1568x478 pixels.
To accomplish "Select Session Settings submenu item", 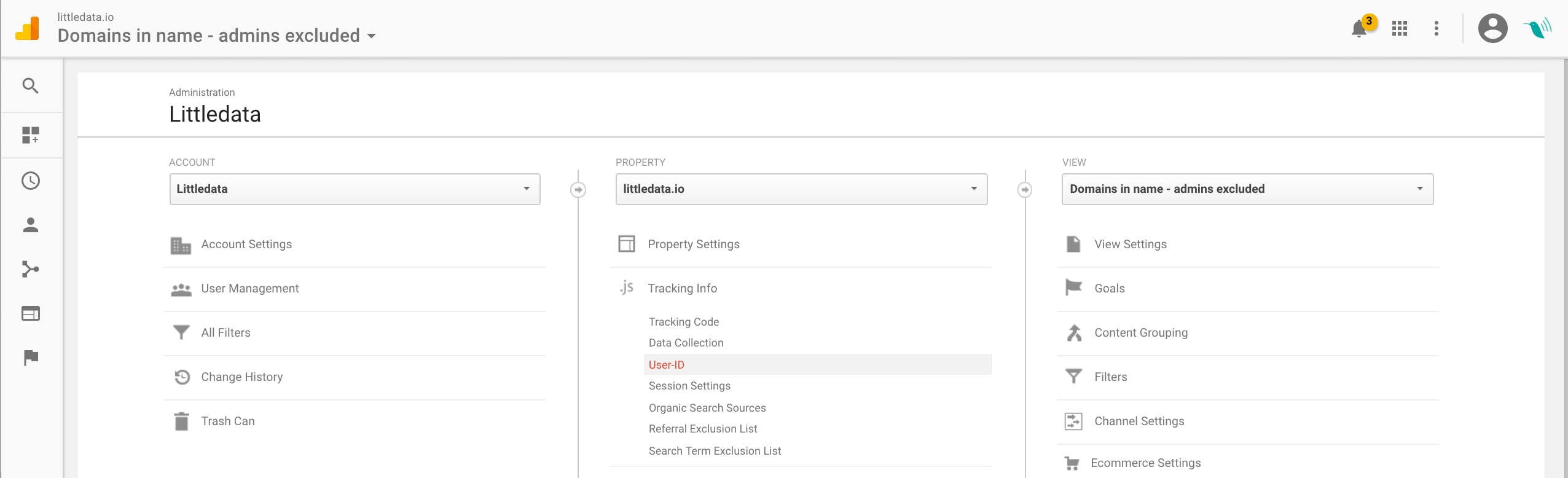I will (689, 386).
